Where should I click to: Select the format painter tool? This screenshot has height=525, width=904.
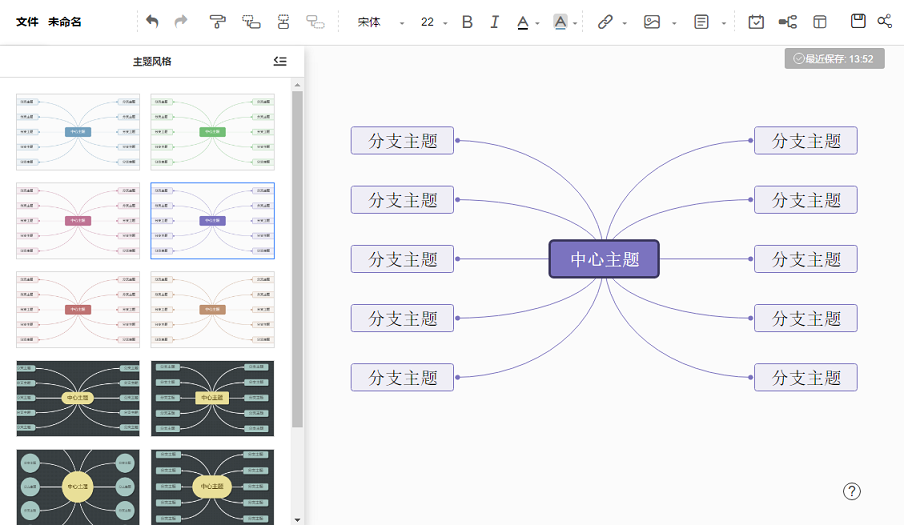pos(217,22)
